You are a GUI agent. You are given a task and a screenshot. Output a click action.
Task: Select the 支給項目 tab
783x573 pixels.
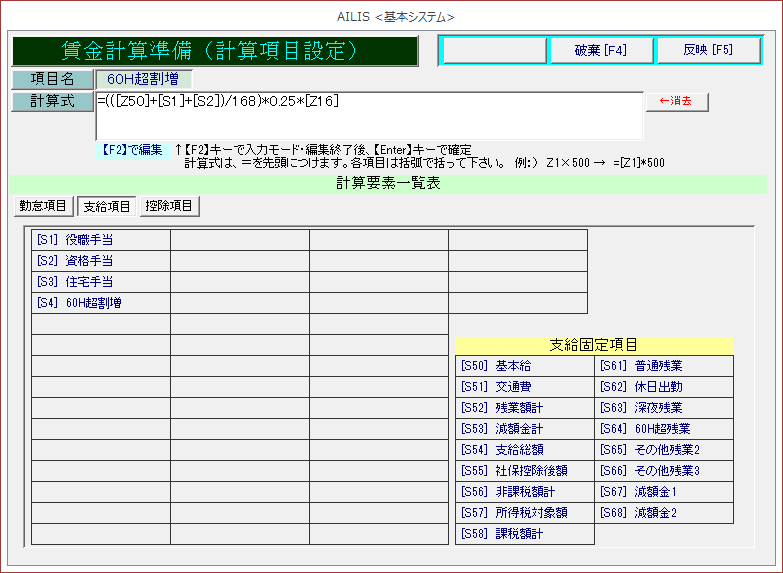pyautogui.click(x=106, y=206)
